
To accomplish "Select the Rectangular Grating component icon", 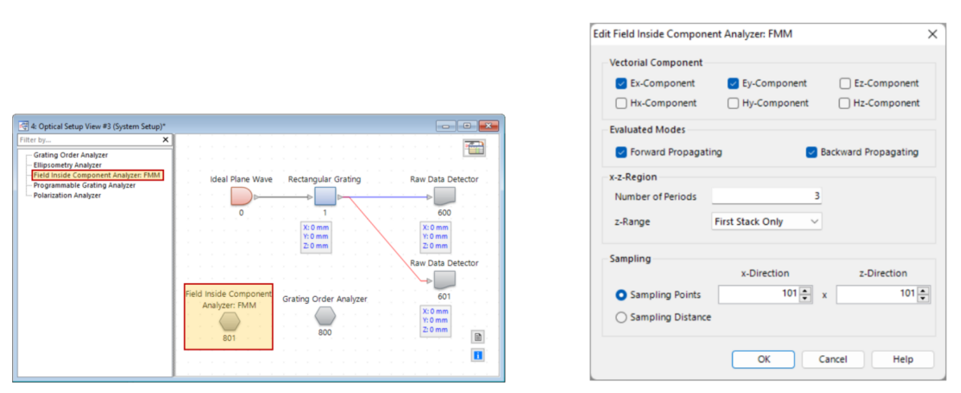I will (325, 197).
